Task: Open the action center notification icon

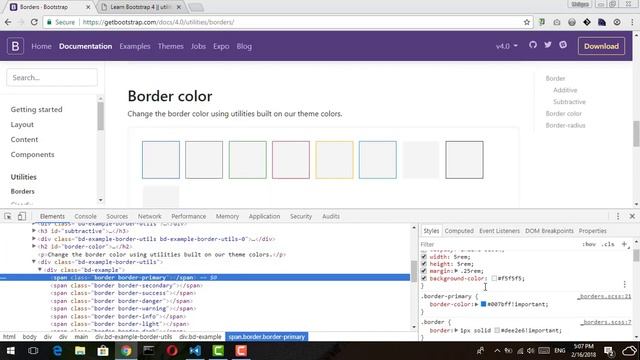Action: point(609,351)
